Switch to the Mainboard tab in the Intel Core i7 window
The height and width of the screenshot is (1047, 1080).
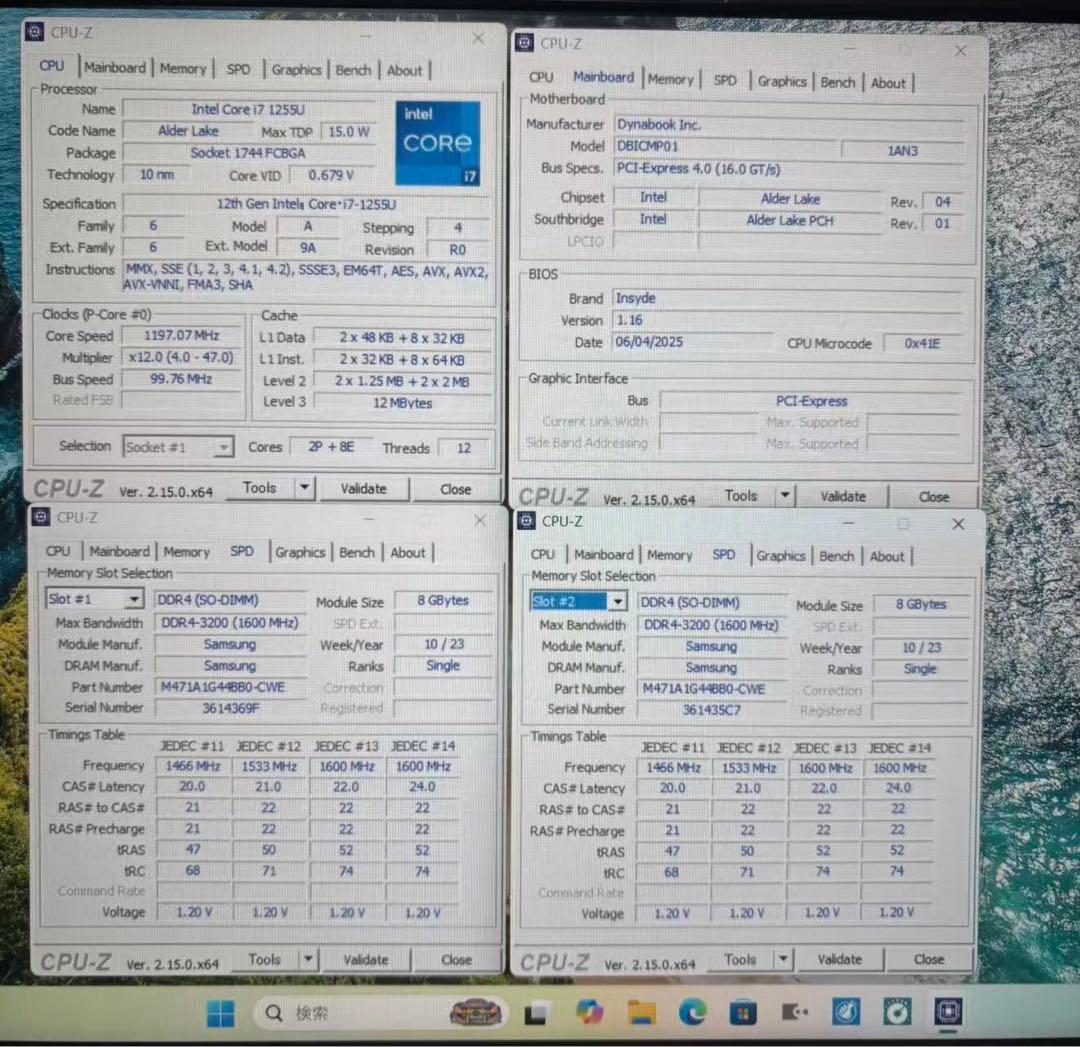[x=115, y=68]
